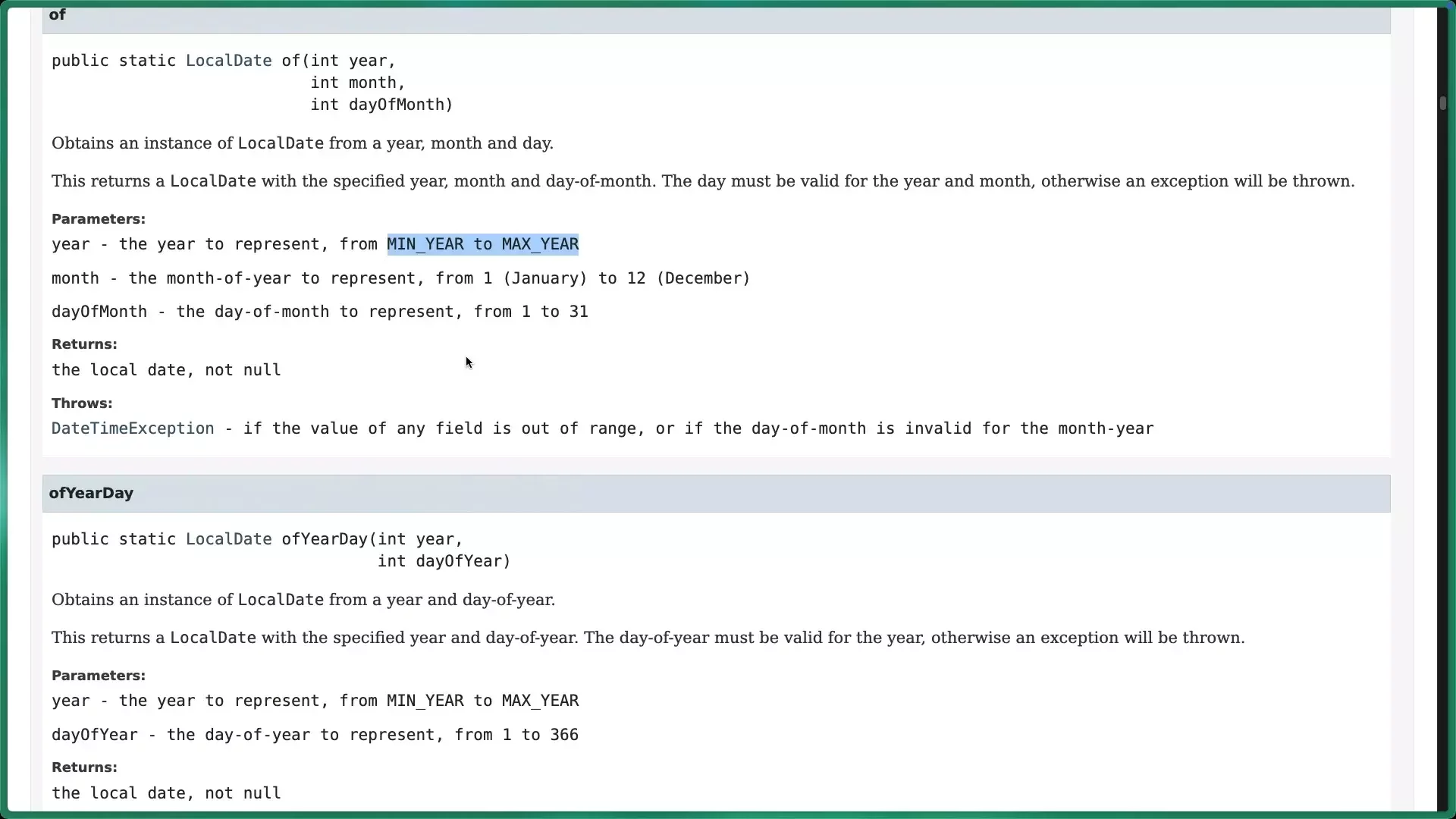Click the month parameter description text

point(400,278)
